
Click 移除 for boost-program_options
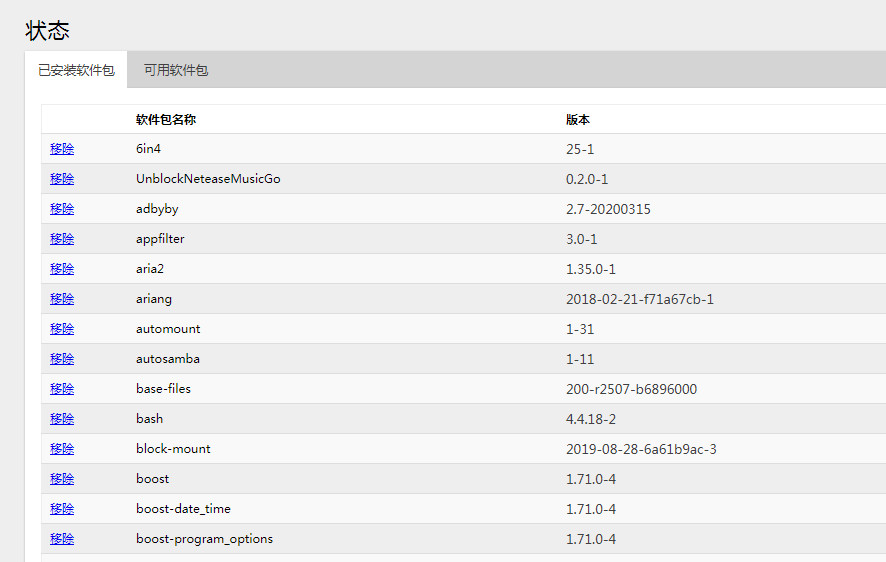click(x=62, y=539)
